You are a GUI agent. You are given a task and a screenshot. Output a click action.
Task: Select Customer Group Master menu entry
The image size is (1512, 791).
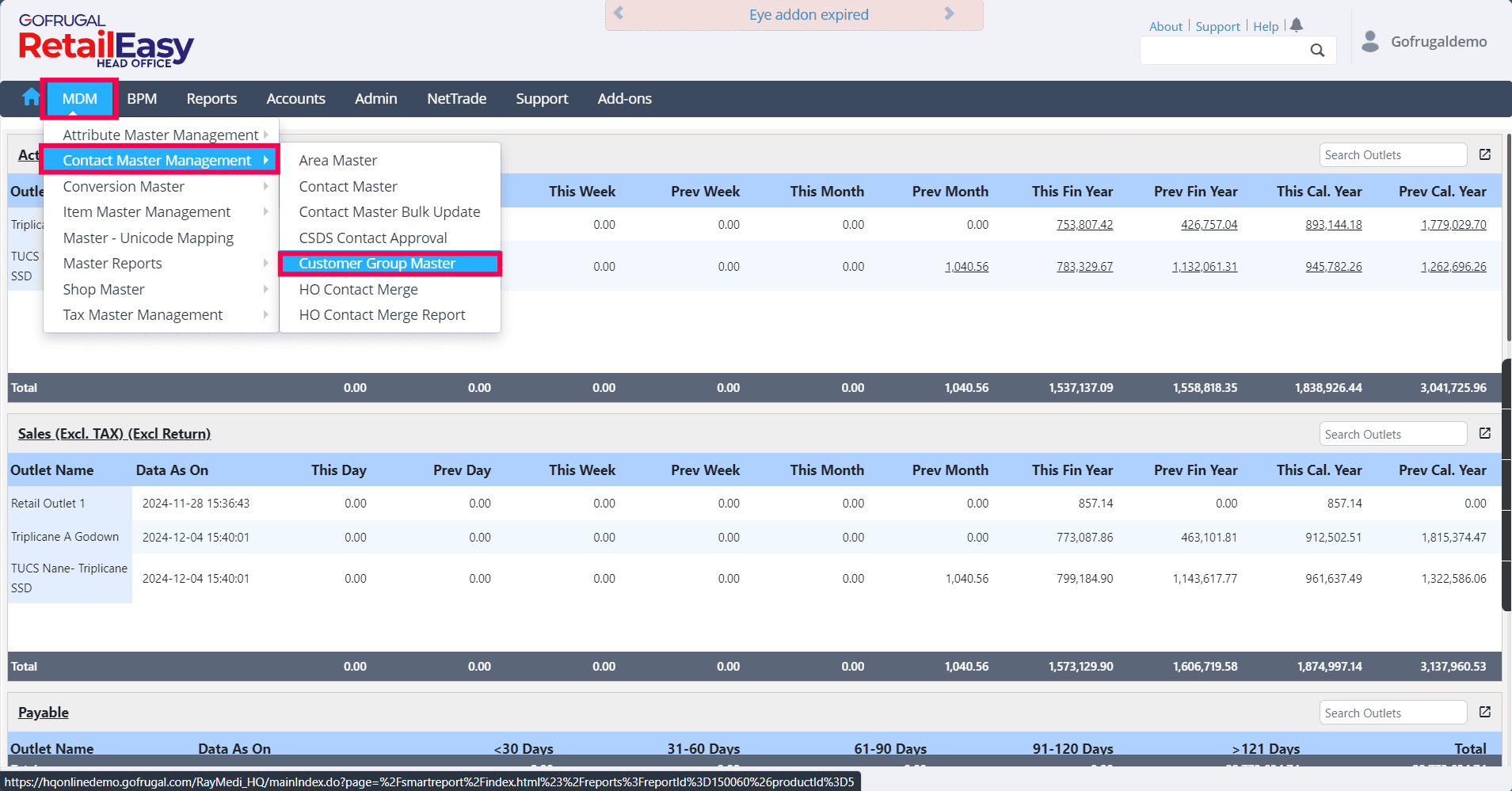[377, 264]
